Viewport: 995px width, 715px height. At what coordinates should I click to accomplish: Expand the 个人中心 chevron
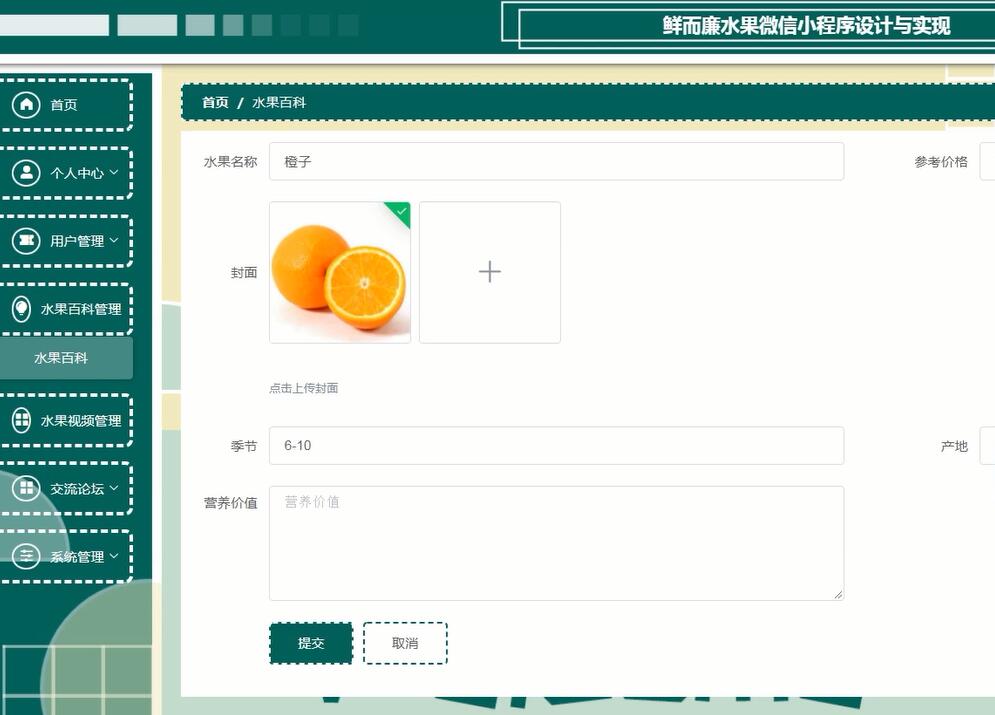pos(114,172)
